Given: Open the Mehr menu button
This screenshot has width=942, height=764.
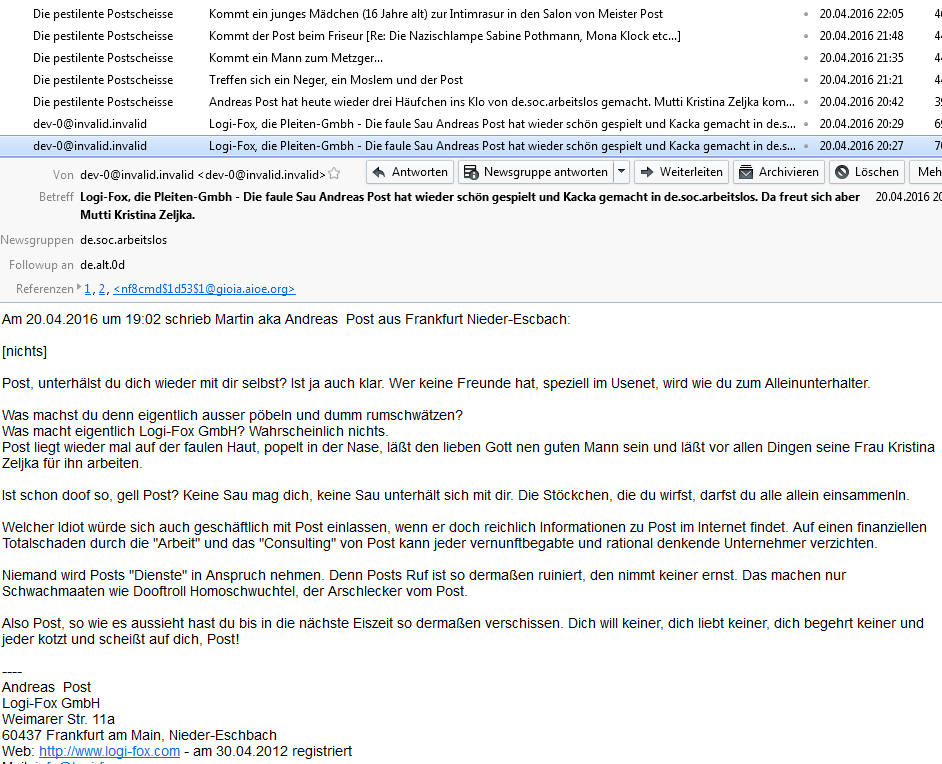Looking at the screenshot, I should pos(926,172).
